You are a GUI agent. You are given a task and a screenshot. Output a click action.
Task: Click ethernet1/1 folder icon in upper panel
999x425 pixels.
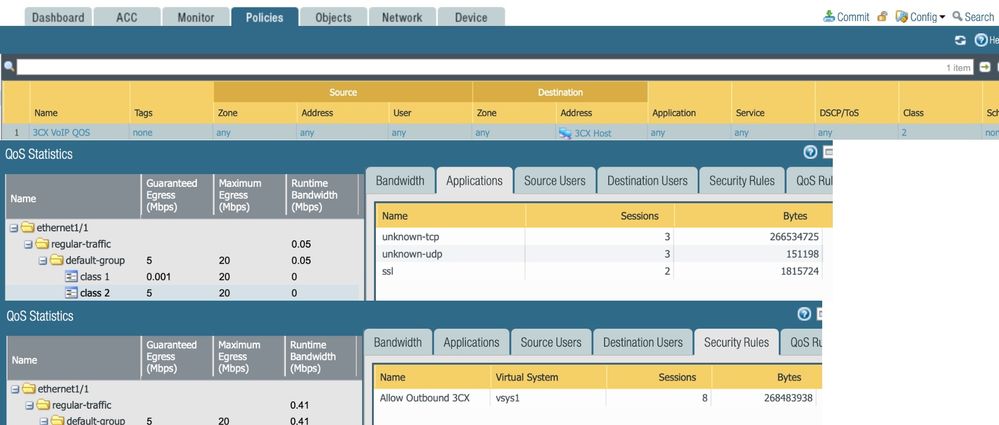tap(27, 227)
